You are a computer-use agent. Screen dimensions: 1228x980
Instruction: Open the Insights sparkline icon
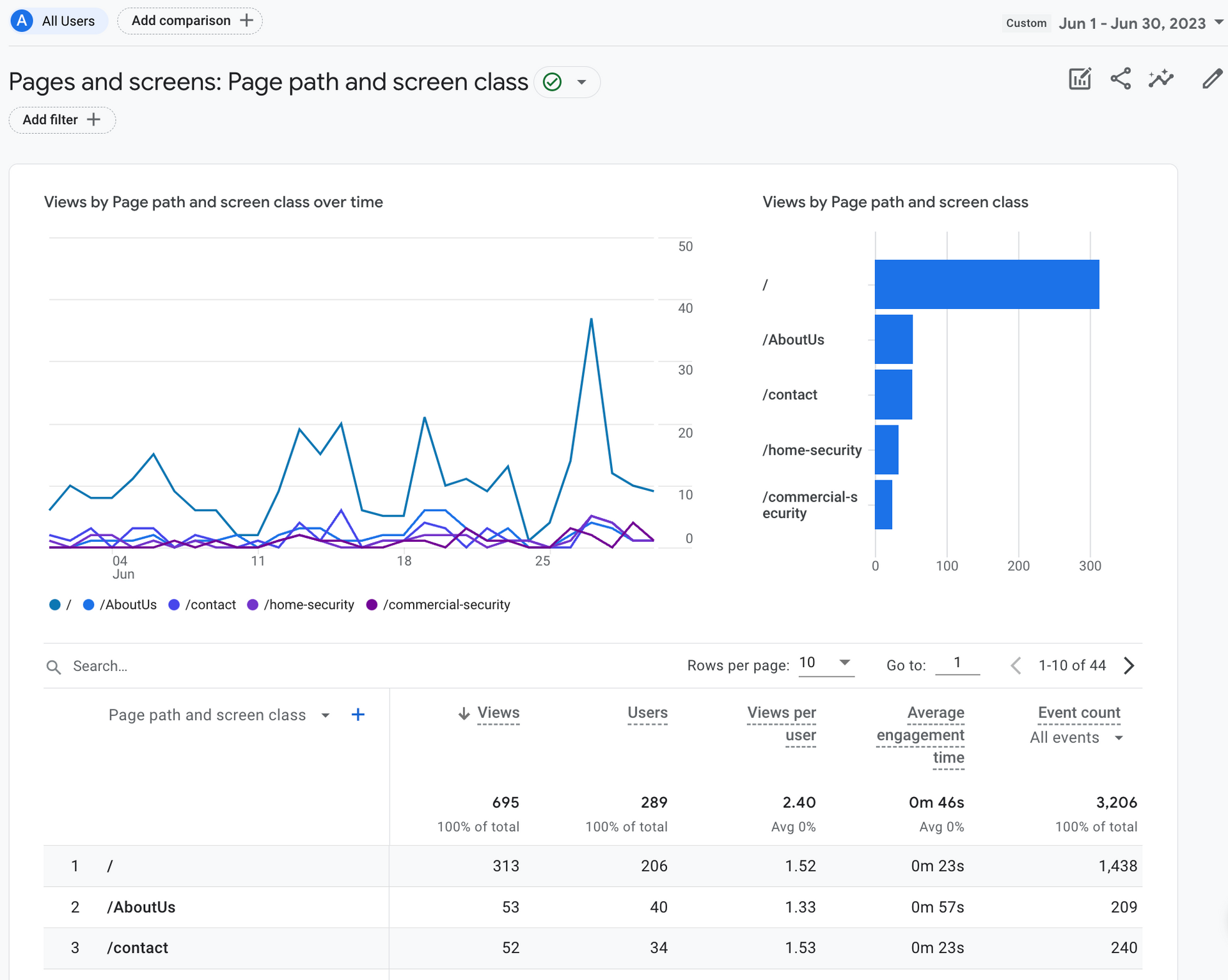[1161, 79]
